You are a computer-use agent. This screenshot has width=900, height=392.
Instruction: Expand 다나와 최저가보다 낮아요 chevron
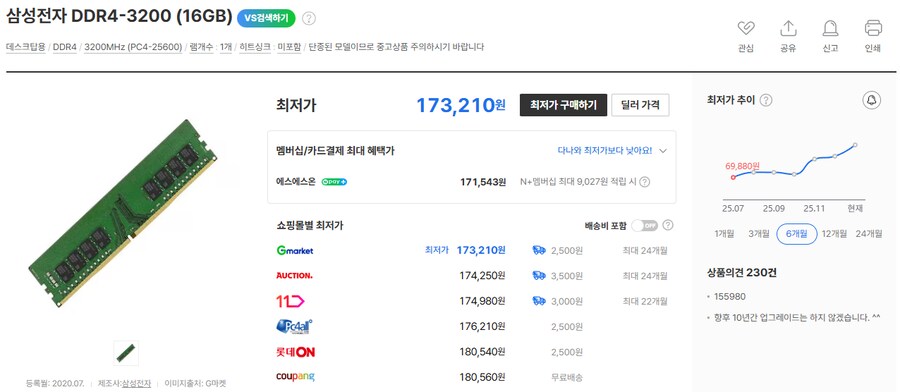pyautogui.click(x=663, y=151)
